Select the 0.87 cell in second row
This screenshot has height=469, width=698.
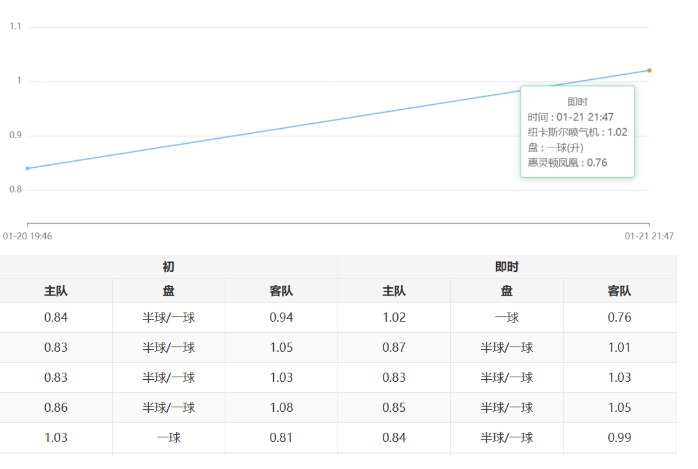pos(394,348)
